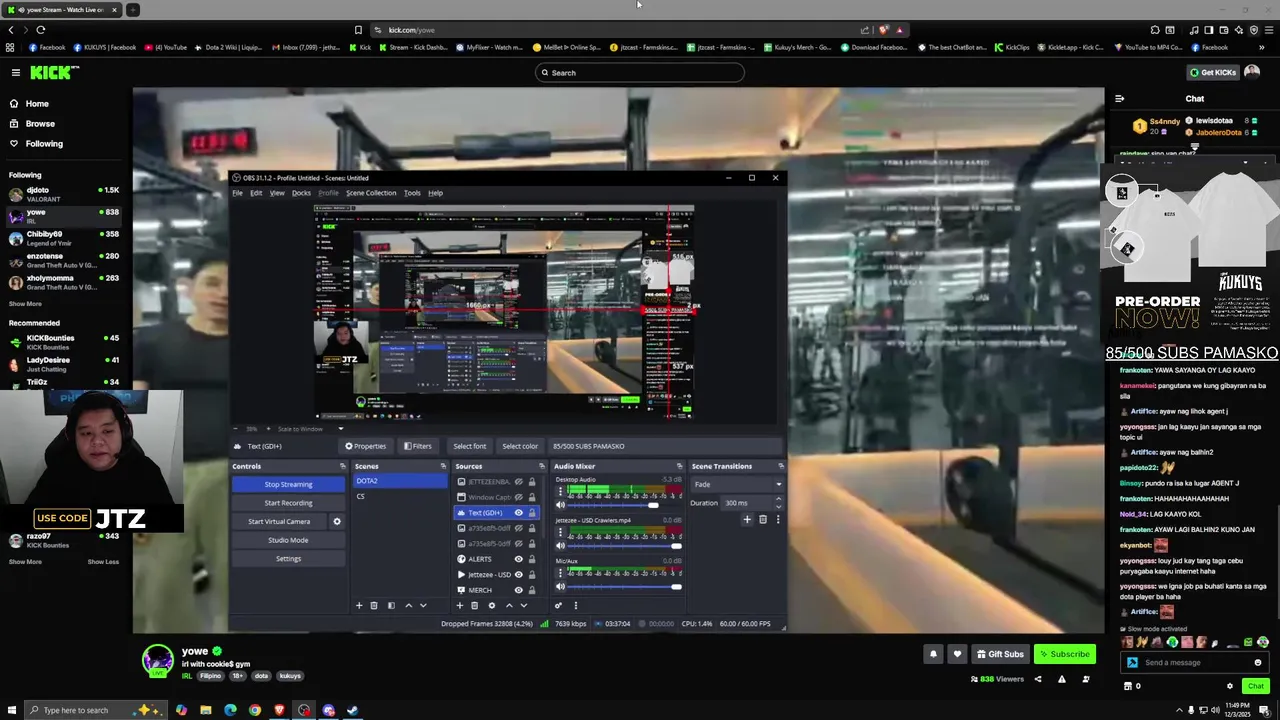
Task: Click the notification bell under the stream
Action: [933, 654]
